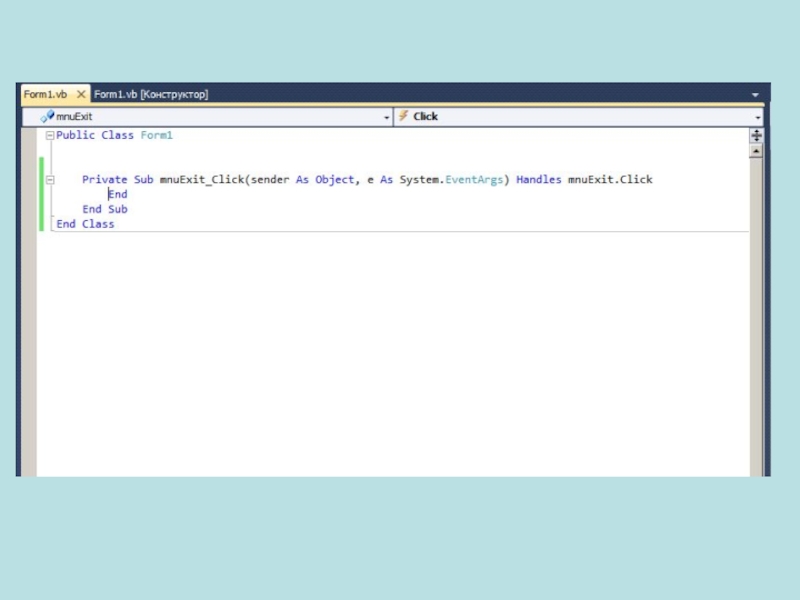The width and height of the screenshot is (800, 600).
Task: Expand the mnuExit class name dropdown
Action: [387, 117]
